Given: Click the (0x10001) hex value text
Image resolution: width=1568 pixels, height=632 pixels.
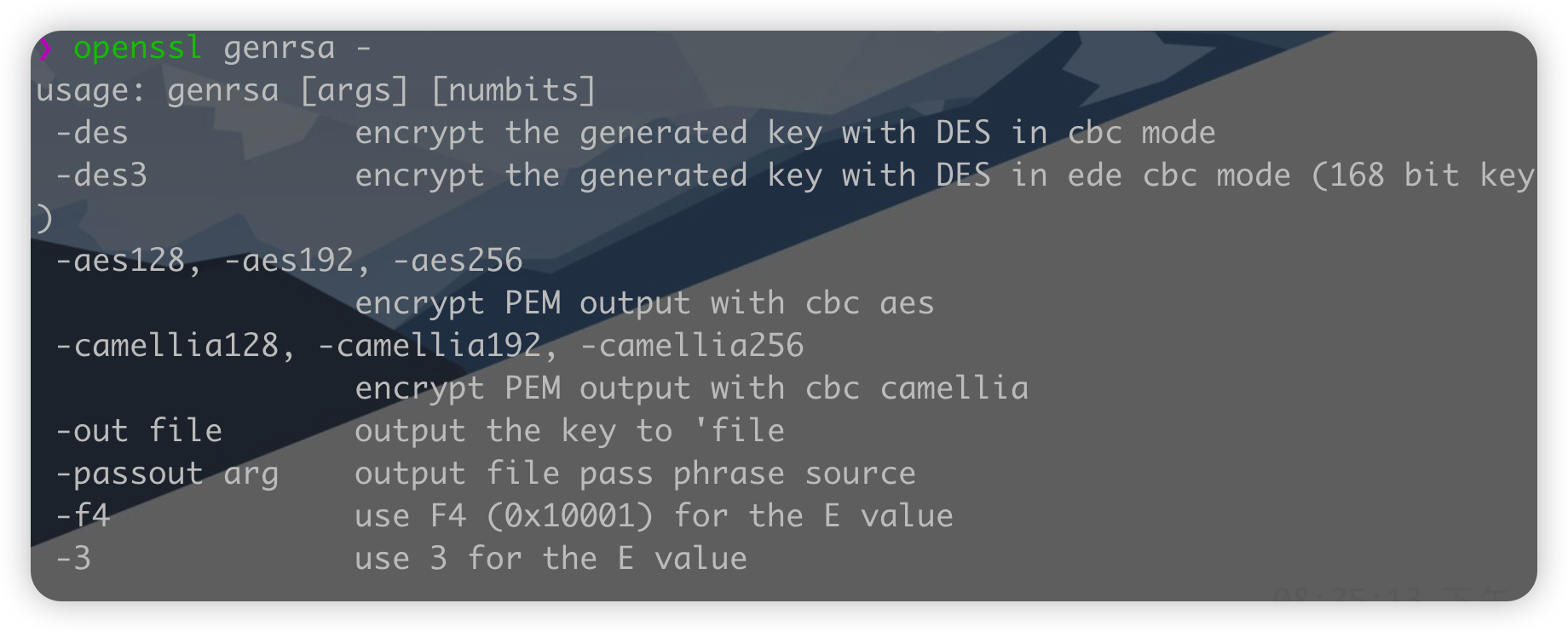Looking at the screenshot, I should (x=569, y=516).
